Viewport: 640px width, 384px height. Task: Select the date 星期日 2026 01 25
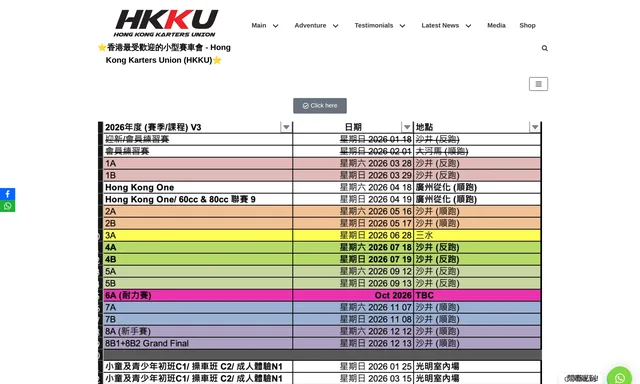(353, 366)
